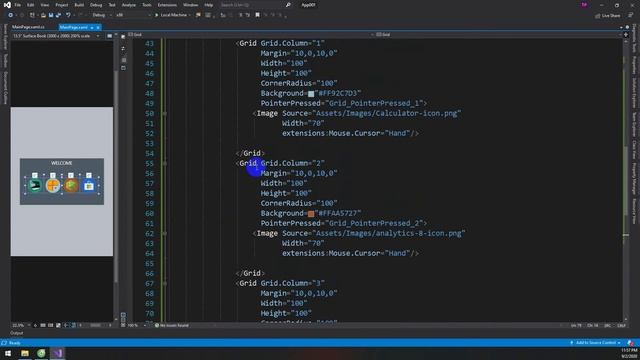Click the Calculator-icon.png source path
The height and width of the screenshot is (360, 640).
[x=387, y=113]
